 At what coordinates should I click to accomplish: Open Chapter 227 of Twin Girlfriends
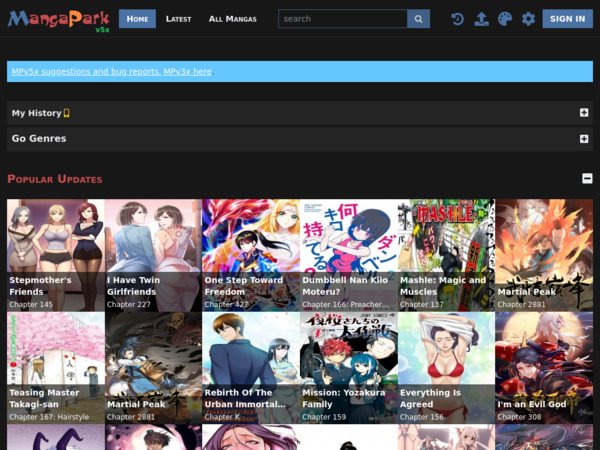pyautogui.click(x=129, y=305)
